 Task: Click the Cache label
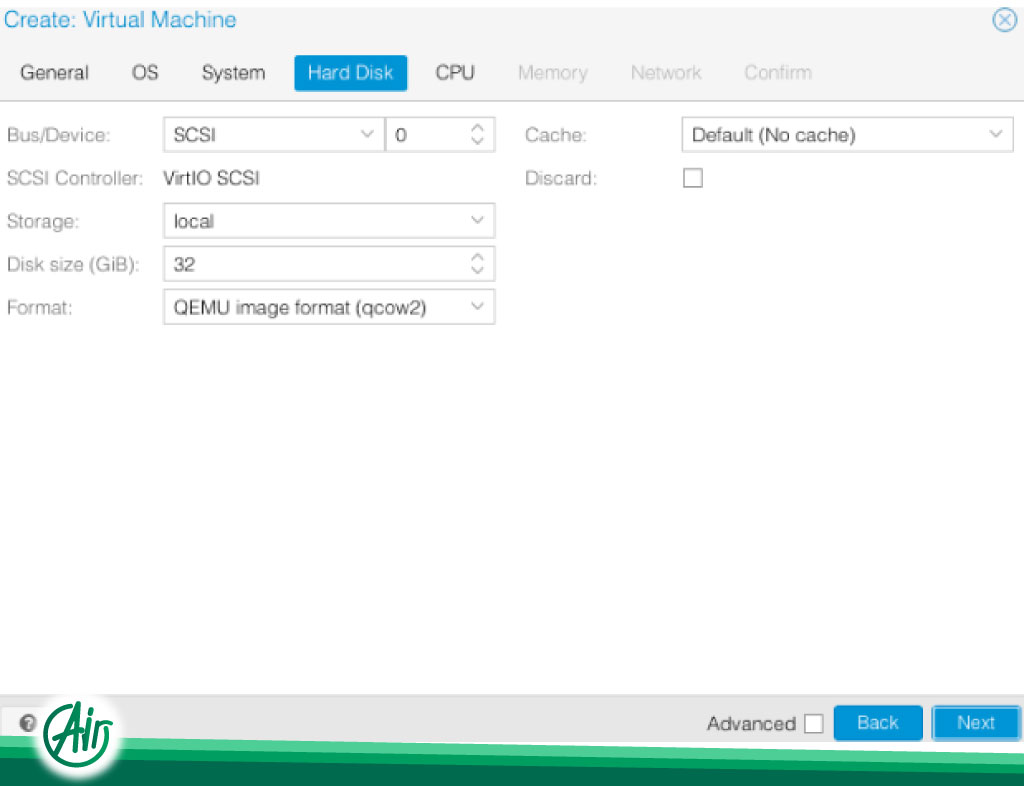(x=556, y=135)
